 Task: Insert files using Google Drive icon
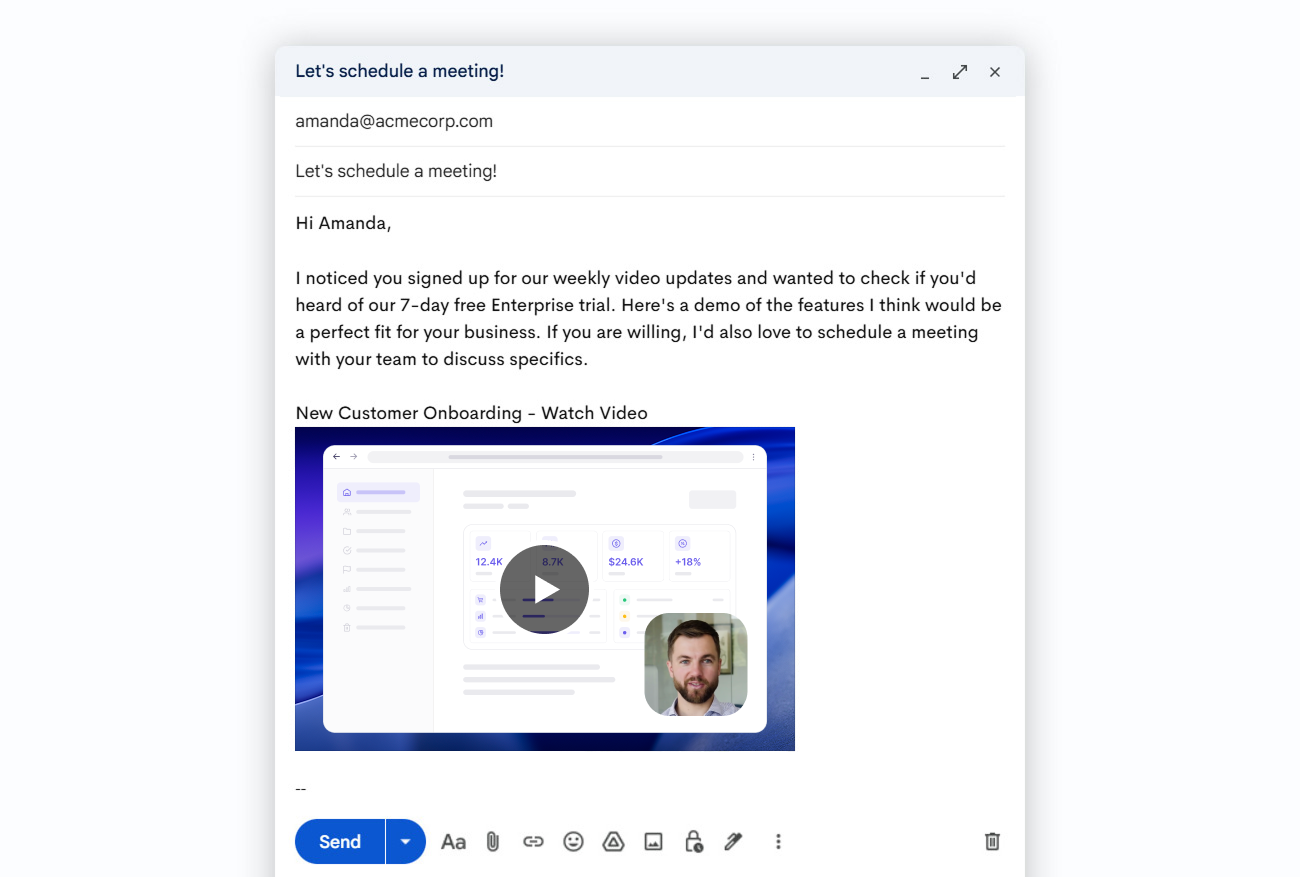pyautogui.click(x=613, y=842)
